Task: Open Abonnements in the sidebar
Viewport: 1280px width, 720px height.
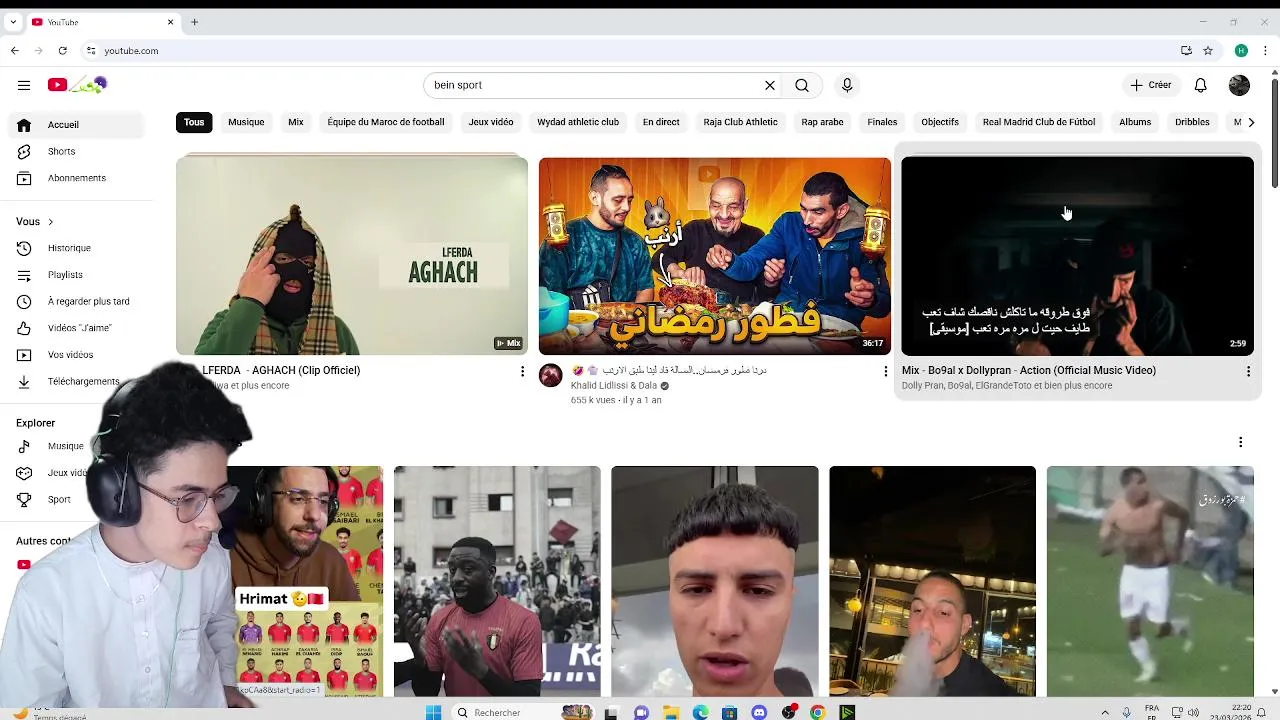Action: tap(76, 178)
